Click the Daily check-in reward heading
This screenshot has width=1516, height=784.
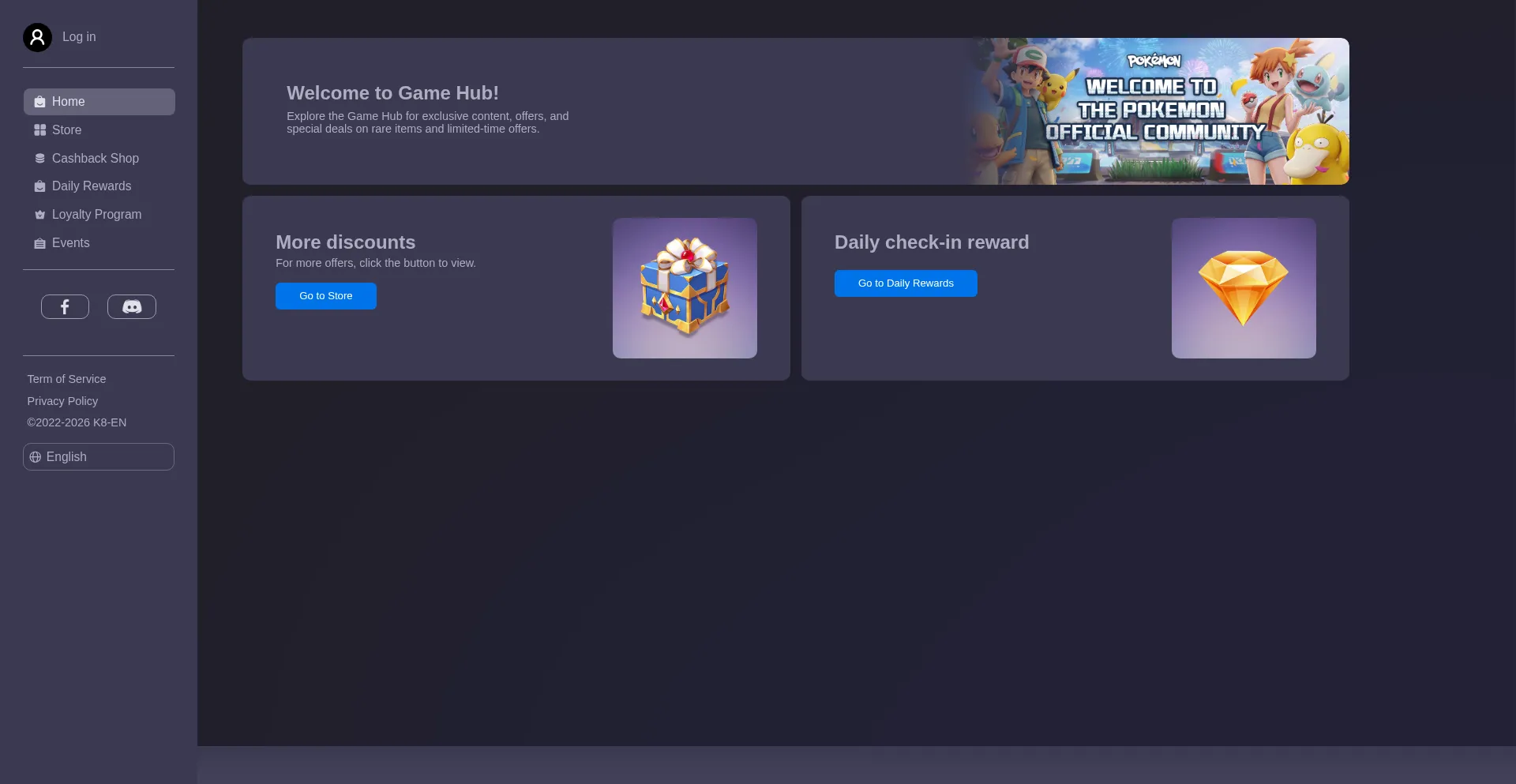(x=932, y=242)
